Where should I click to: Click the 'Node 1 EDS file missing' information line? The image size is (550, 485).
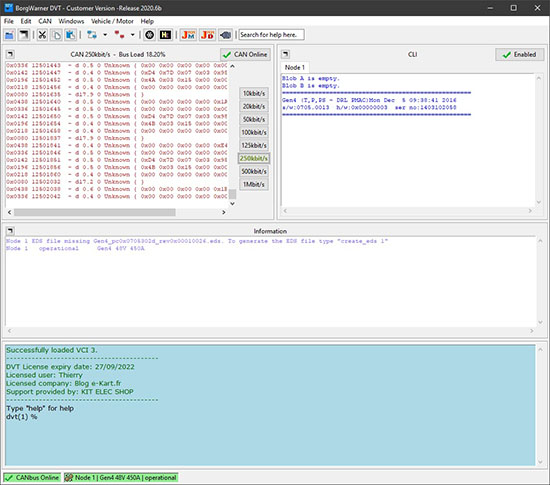coord(197,241)
